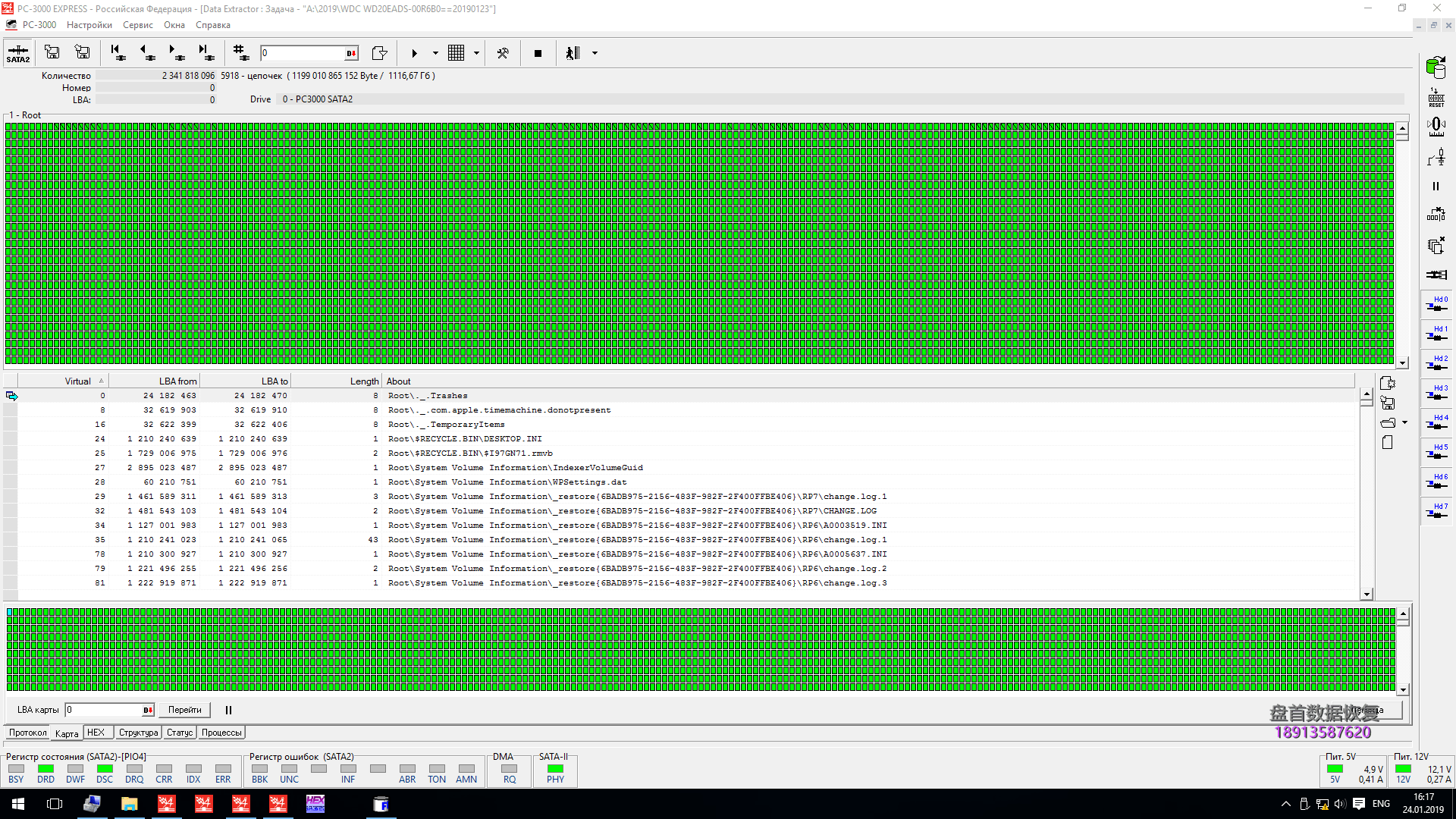Toggle head Hd 6
This screenshot has width=1456, height=819.
click(x=1437, y=481)
